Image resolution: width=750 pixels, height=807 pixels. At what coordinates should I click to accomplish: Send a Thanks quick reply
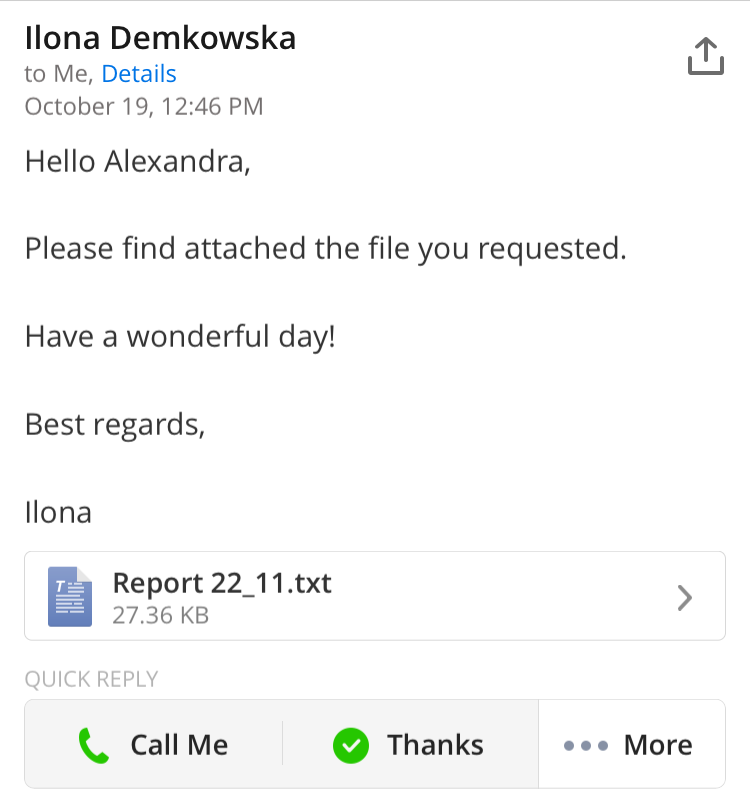click(x=408, y=744)
